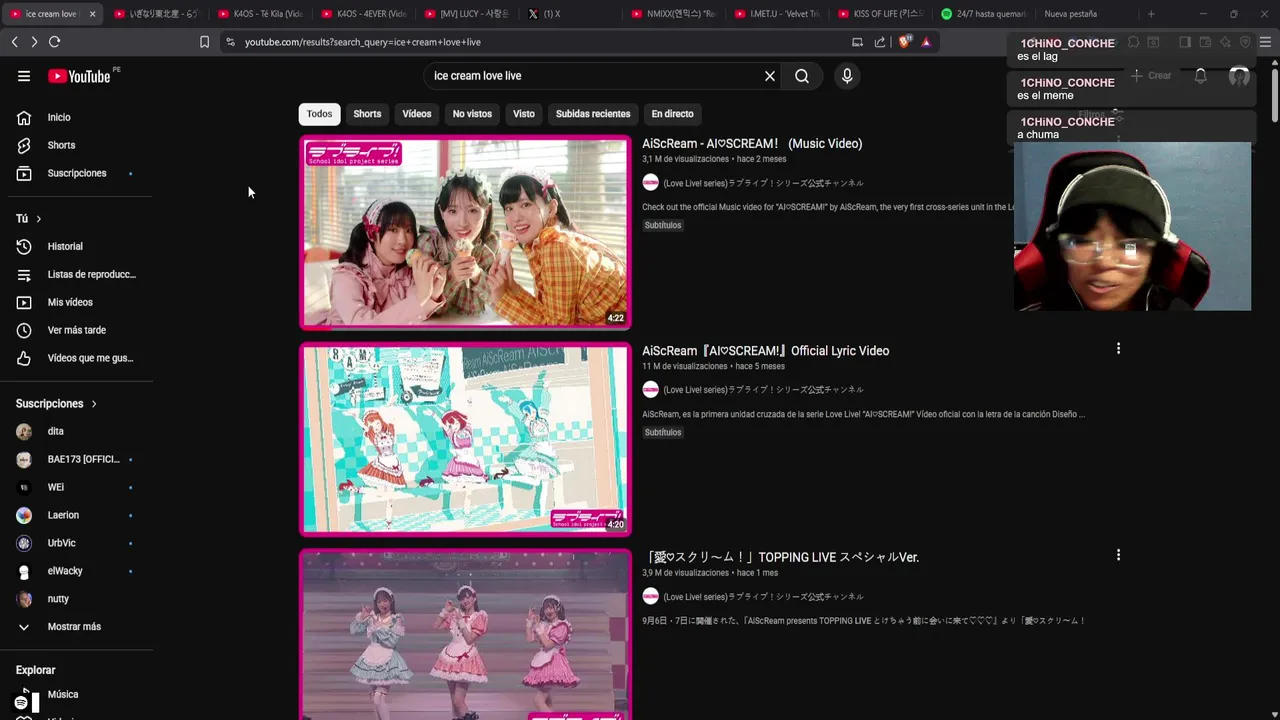The width and height of the screenshot is (1280, 720).
Task: Select the No vistos filter chip
Action: pyautogui.click(x=472, y=114)
